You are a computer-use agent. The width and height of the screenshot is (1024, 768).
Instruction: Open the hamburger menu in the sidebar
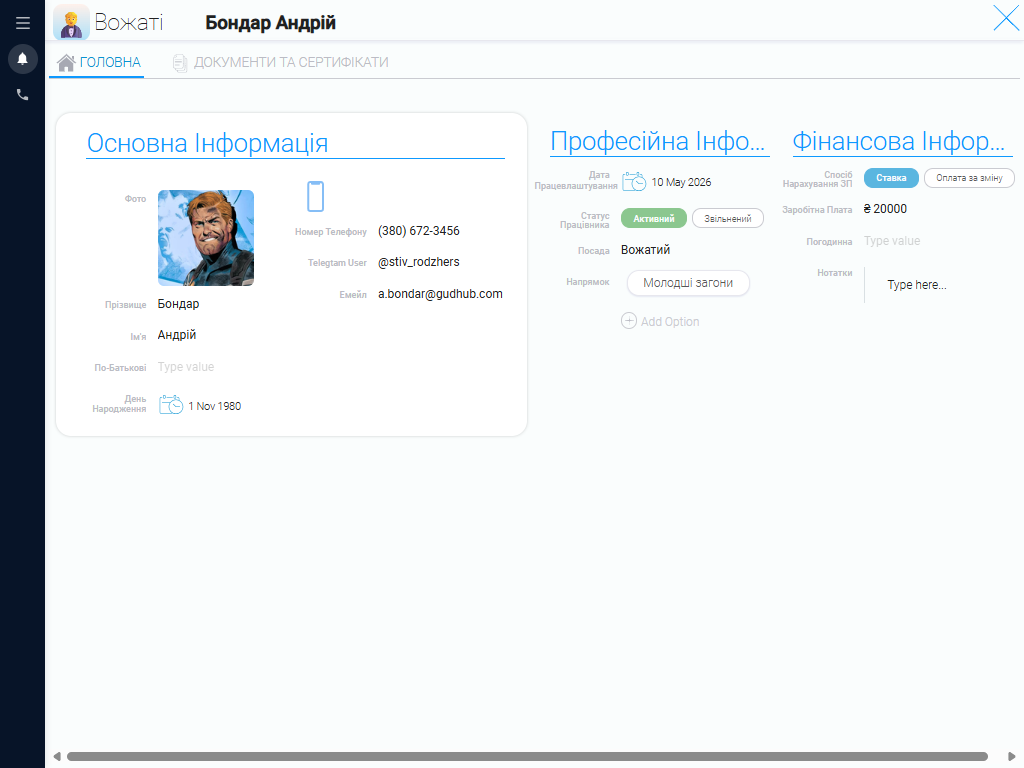(x=23, y=23)
